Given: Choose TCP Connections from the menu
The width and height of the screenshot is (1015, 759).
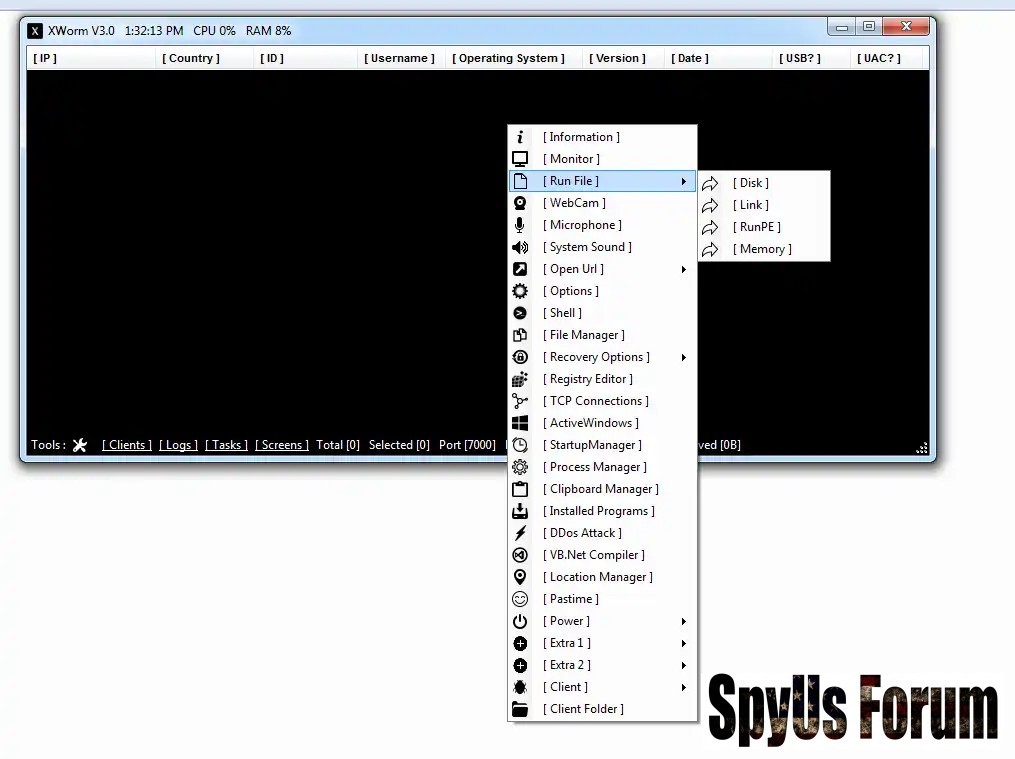Looking at the screenshot, I should [598, 401].
